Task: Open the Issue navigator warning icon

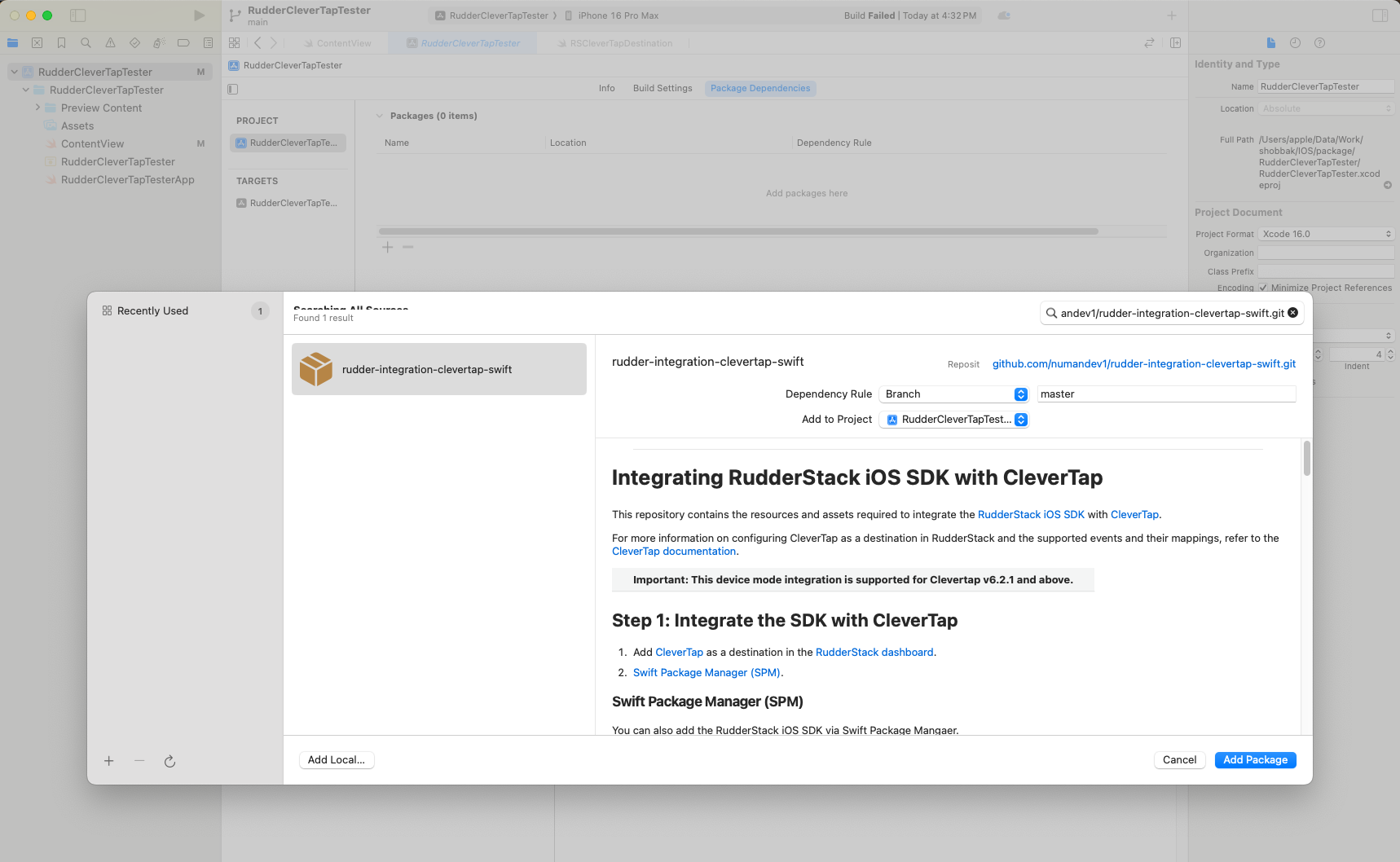Action: tap(110, 43)
